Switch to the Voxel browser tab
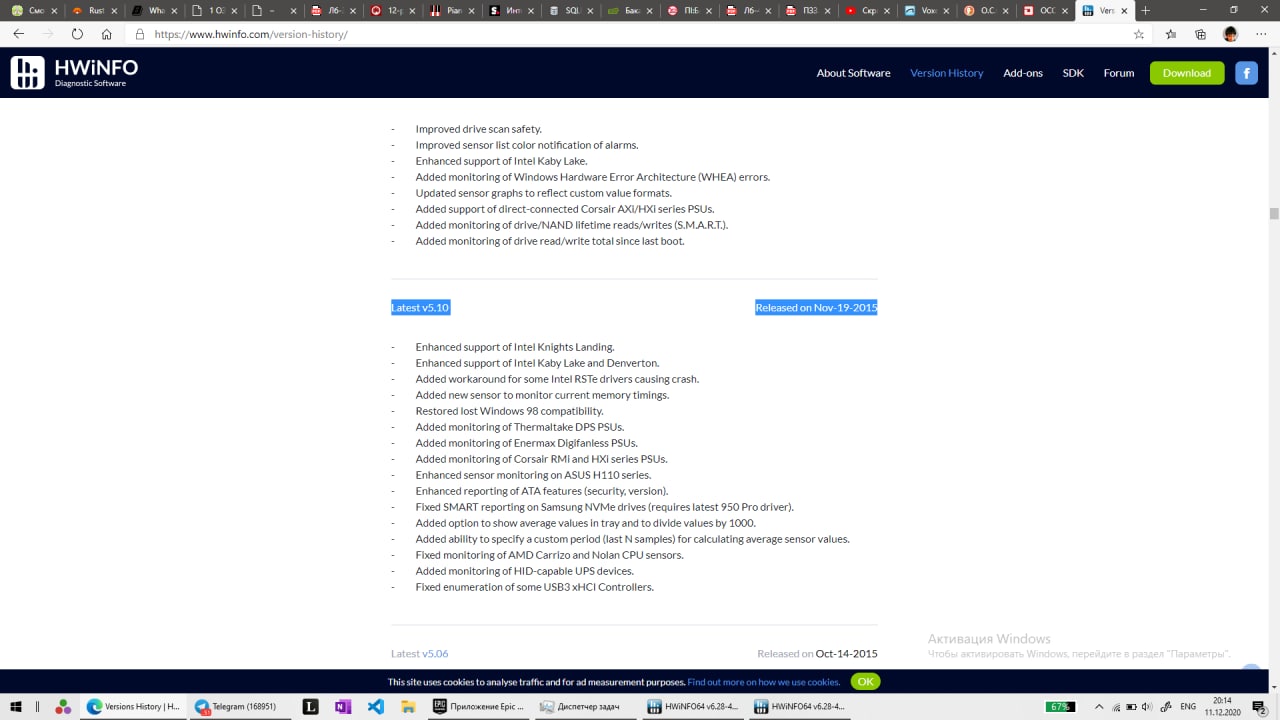Screen dimensions: 1280x720 pos(927,11)
